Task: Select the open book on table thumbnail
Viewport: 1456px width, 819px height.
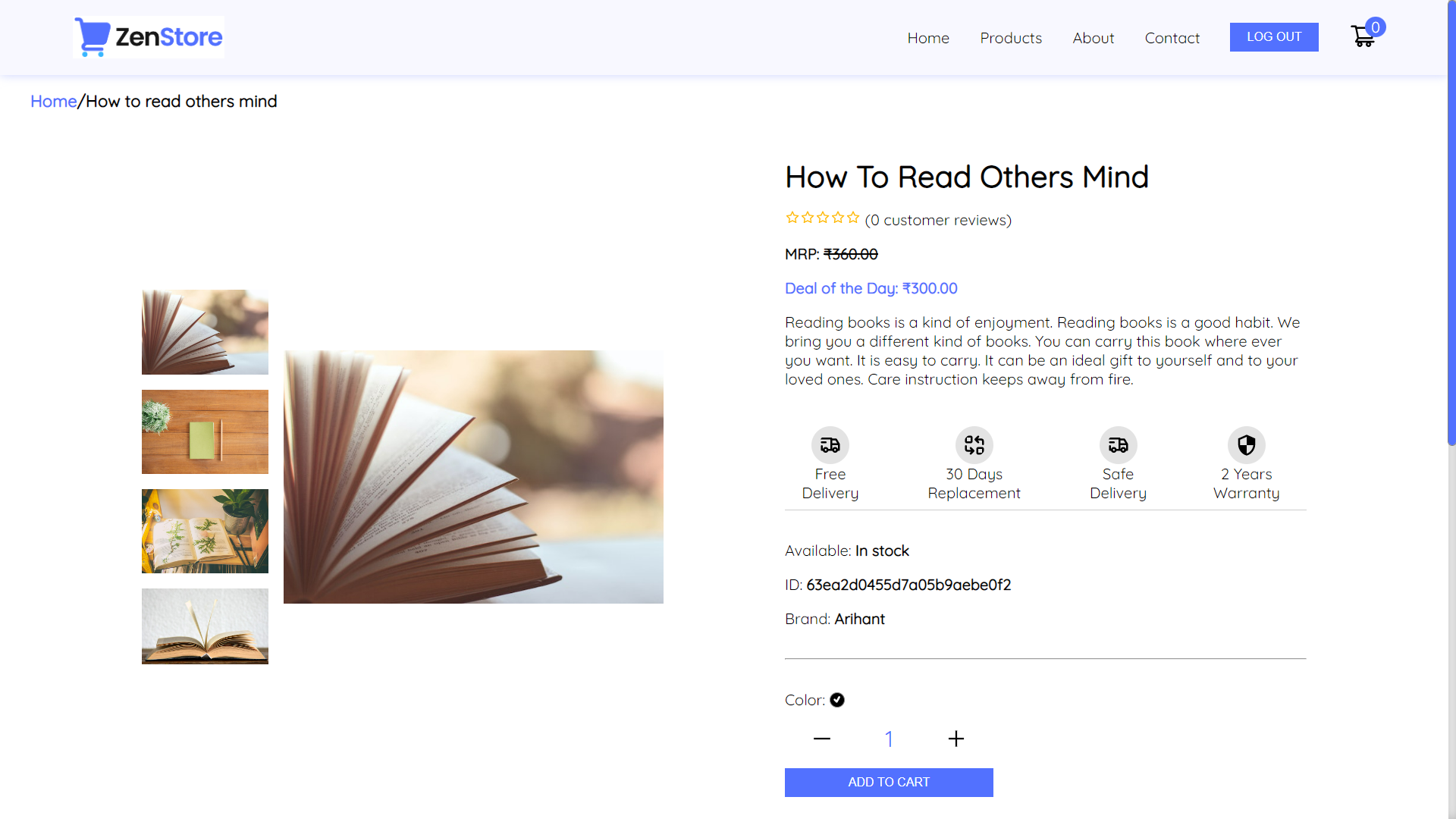Action: pyautogui.click(x=205, y=626)
